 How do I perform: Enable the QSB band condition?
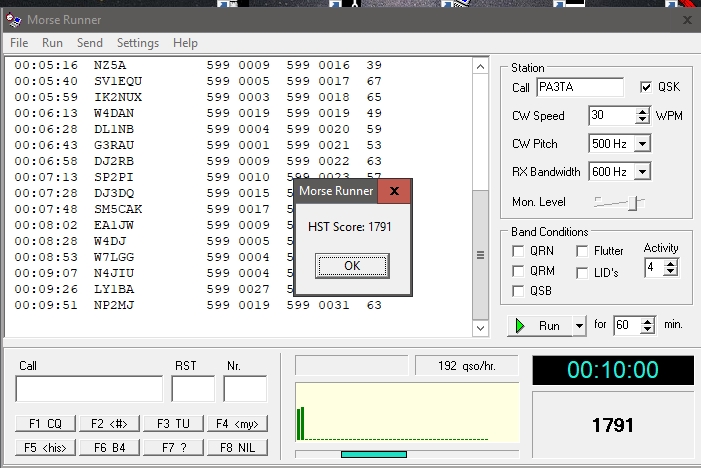pyautogui.click(x=518, y=291)
